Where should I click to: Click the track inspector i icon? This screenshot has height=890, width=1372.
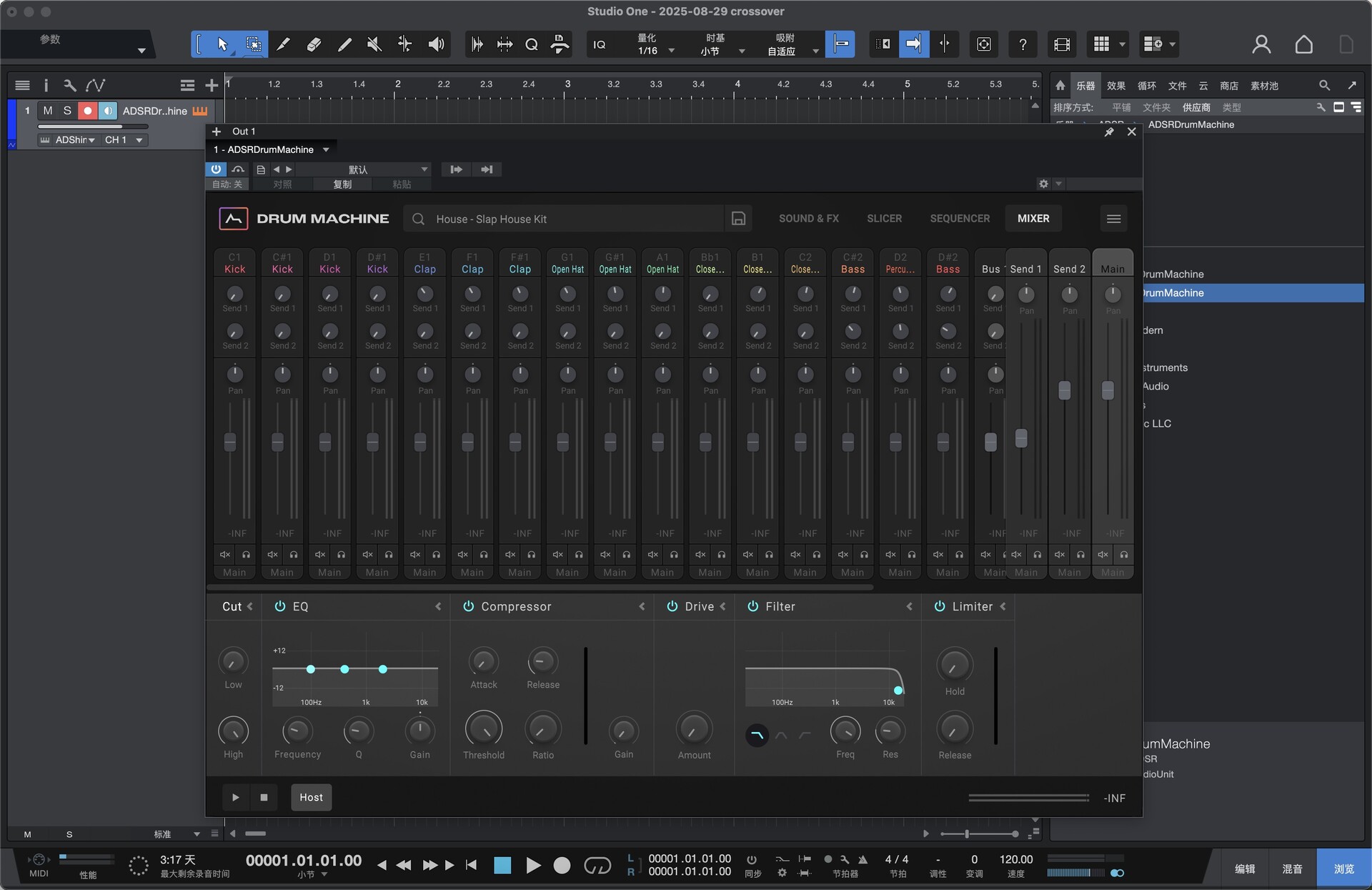click(46, 86)
